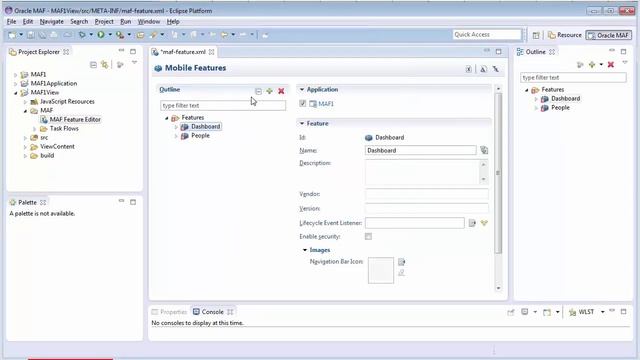This screenshot has width=640, height=360.
Task: Click the Description box scroll-down arrow
Action: click(483, 179)
